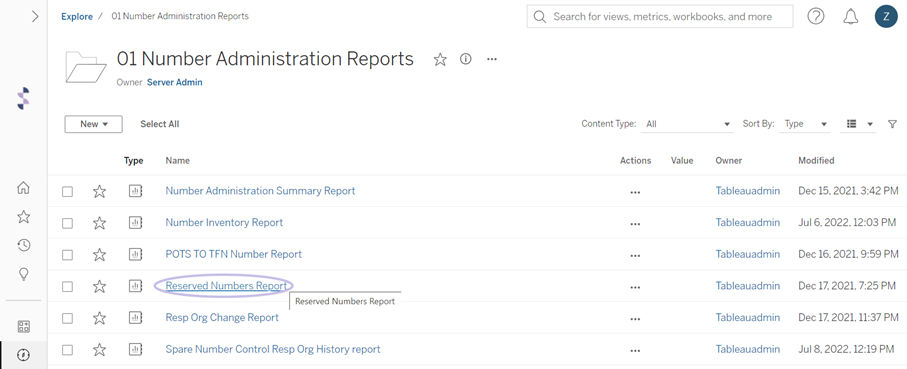The image size is (907, 369).
Task: Click Select All
Action: (160, 124)
